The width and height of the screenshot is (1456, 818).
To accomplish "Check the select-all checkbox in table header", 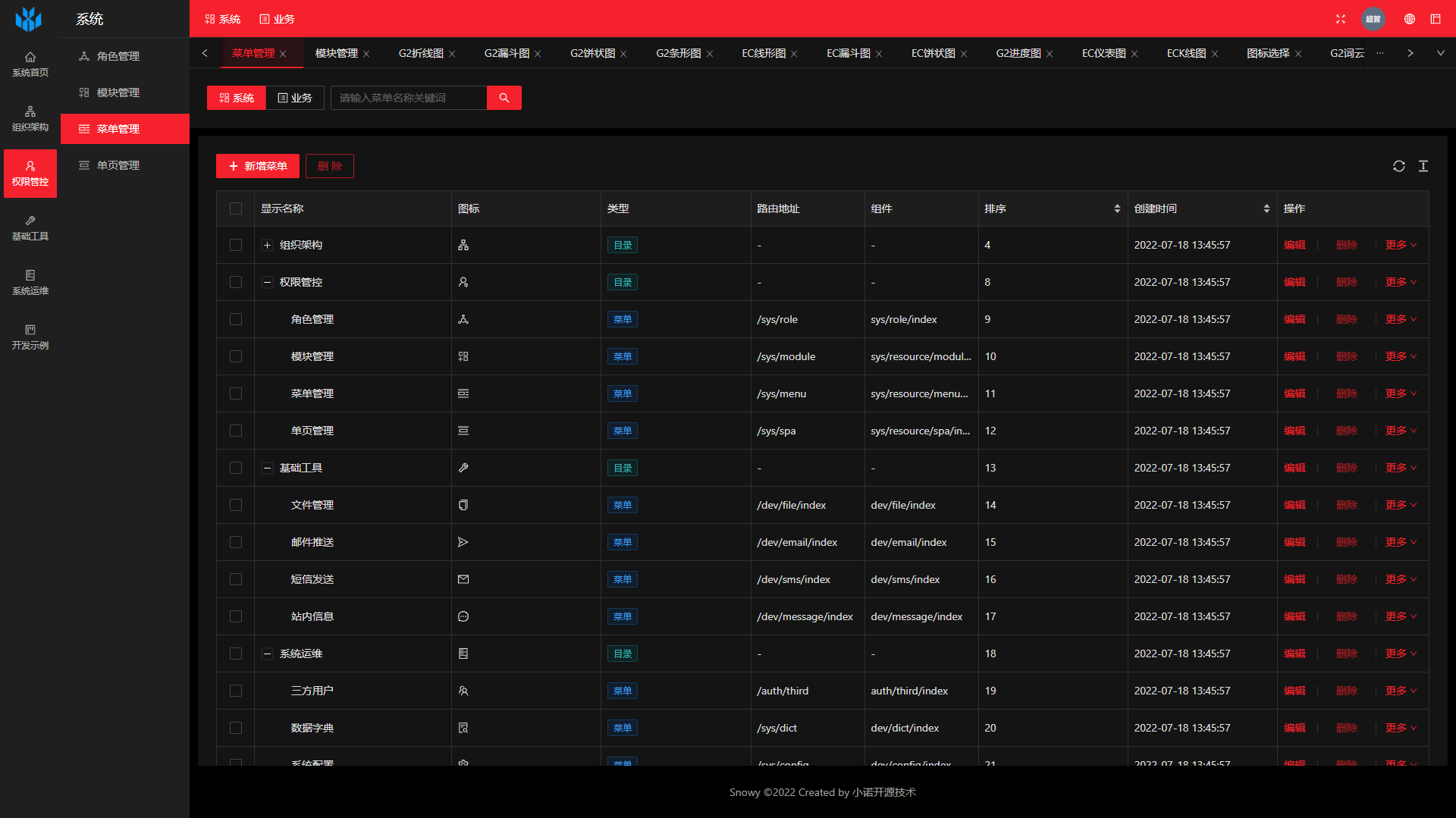I will pos(236,208).
